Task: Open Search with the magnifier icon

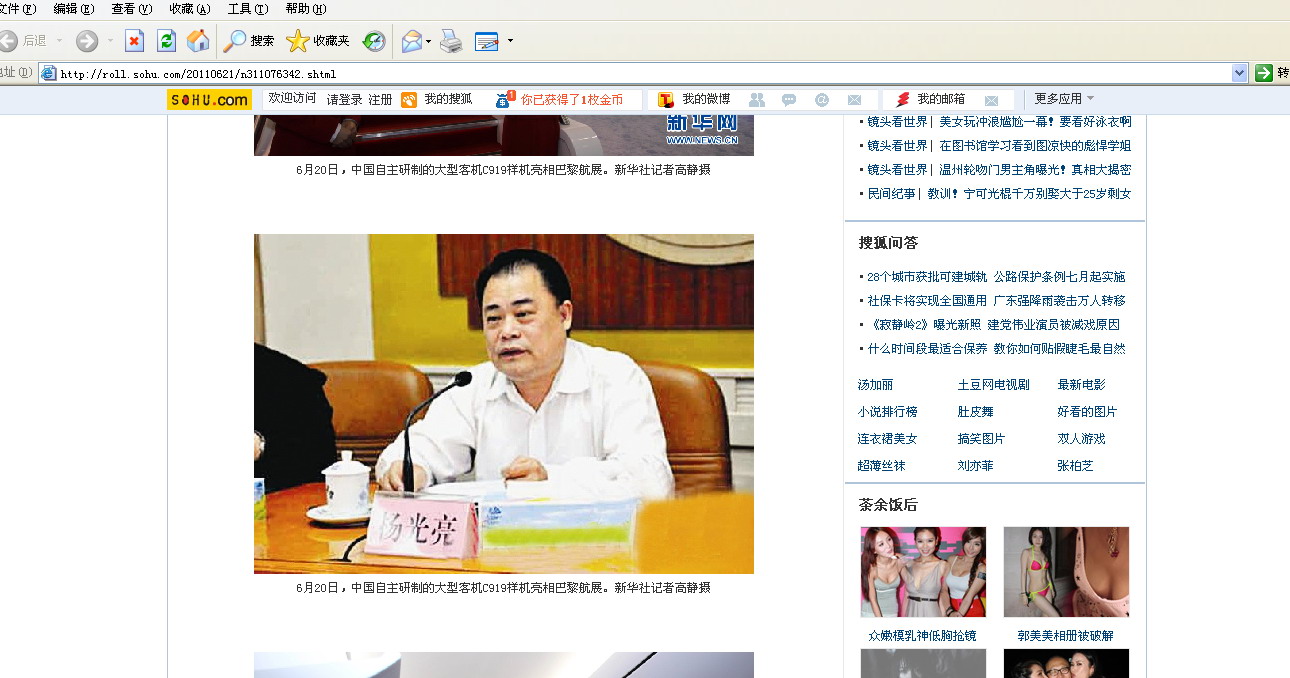Action: point(235,41)
